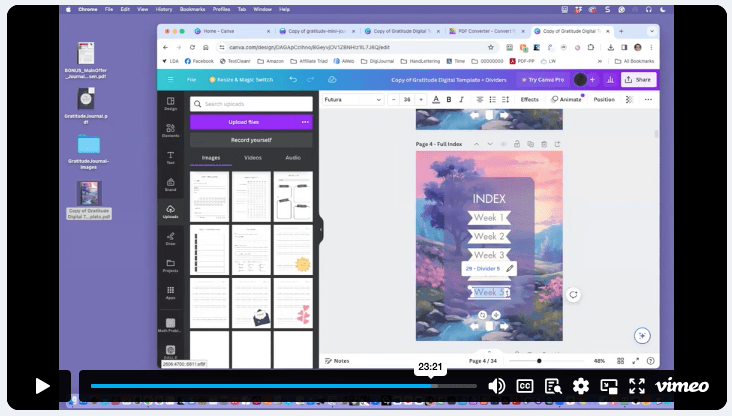Open the video transcript icon
Viewport: 732px width, 416px height.
553,386
